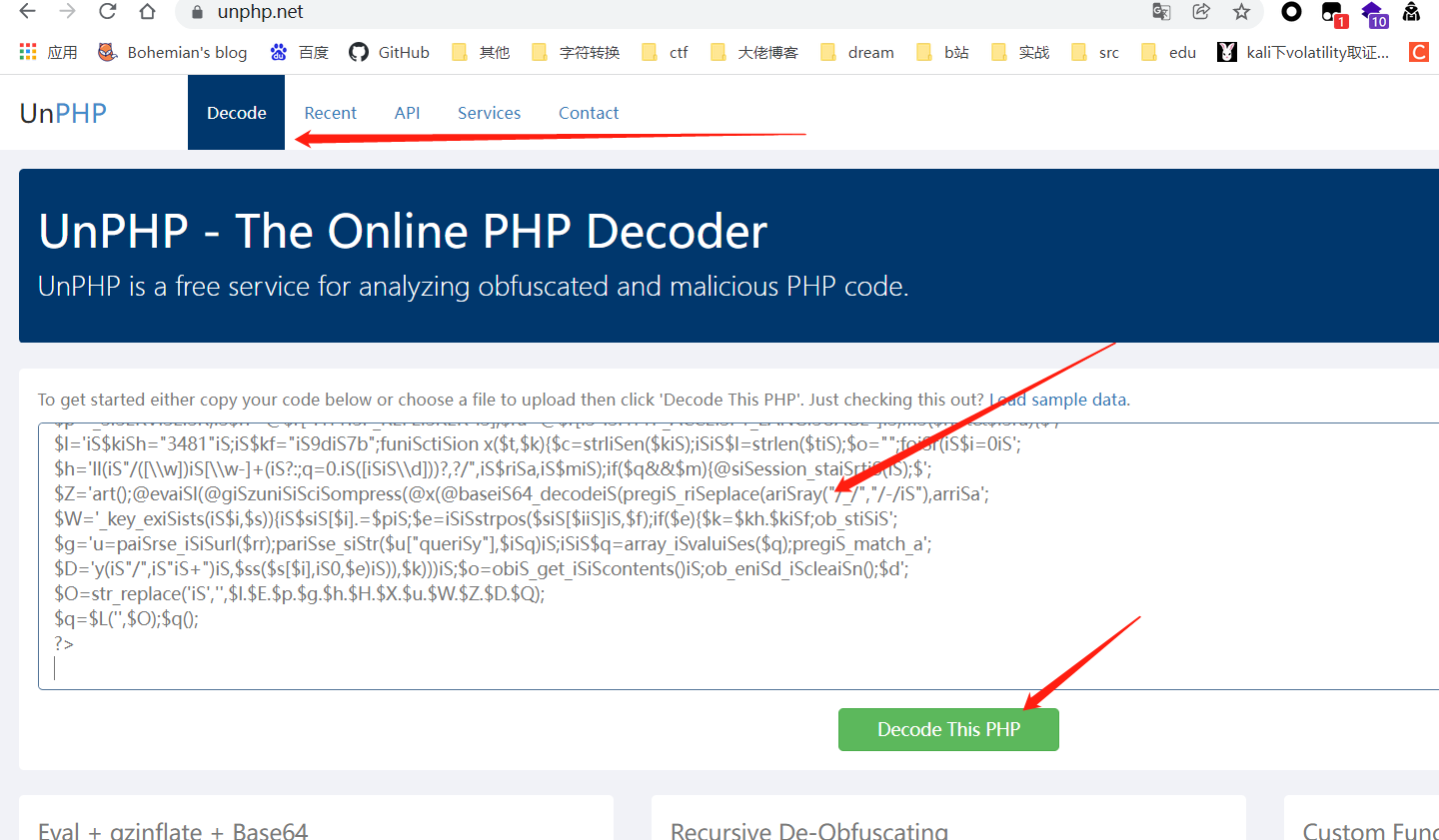Image resolution: width=1439 pixels, height=840 pixels.
Task: Open the Recent nav tab
Action: coord(330,113)
